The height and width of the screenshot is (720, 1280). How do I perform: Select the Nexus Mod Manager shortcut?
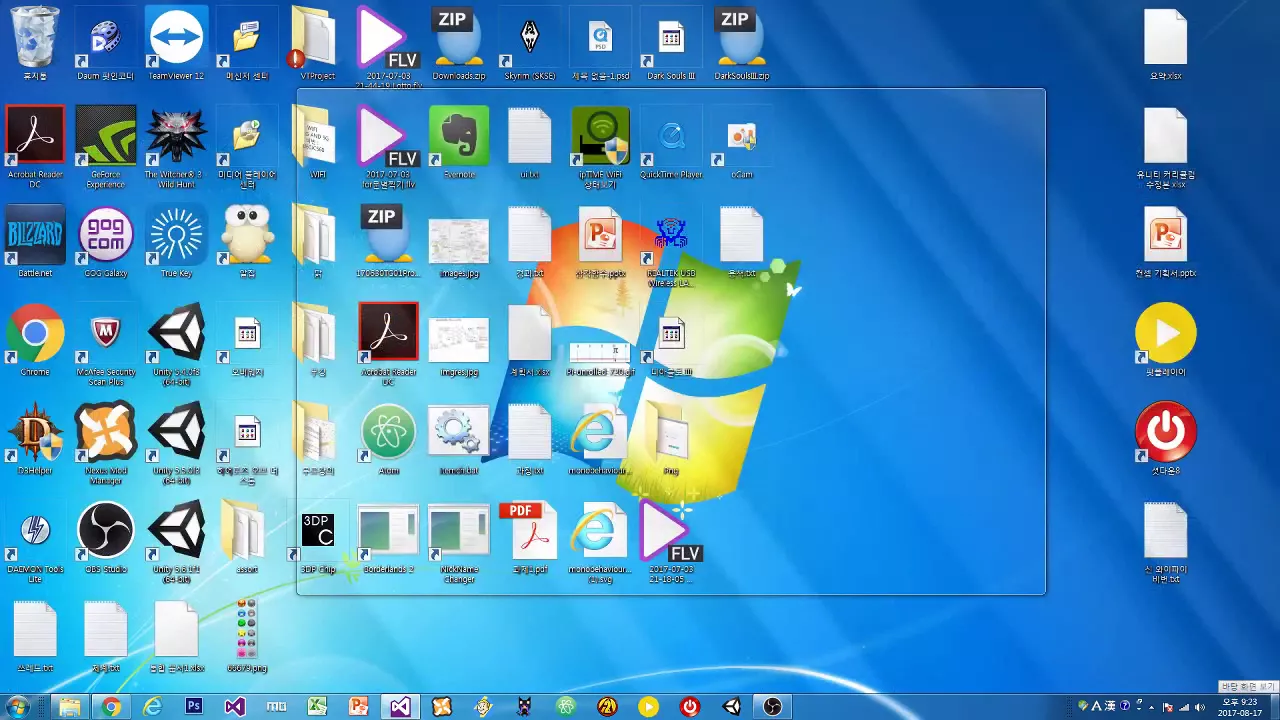coord(105,443)
